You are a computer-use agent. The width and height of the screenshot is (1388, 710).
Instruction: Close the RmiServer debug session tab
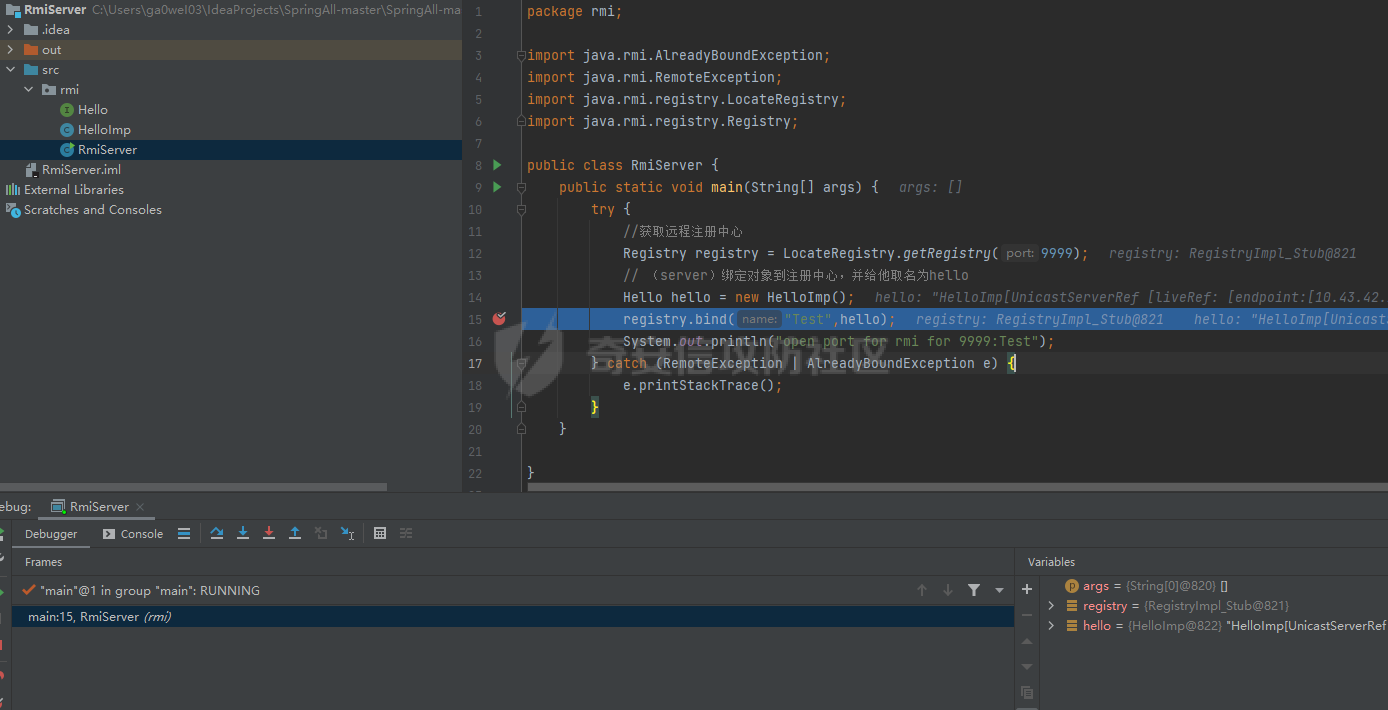140,507
